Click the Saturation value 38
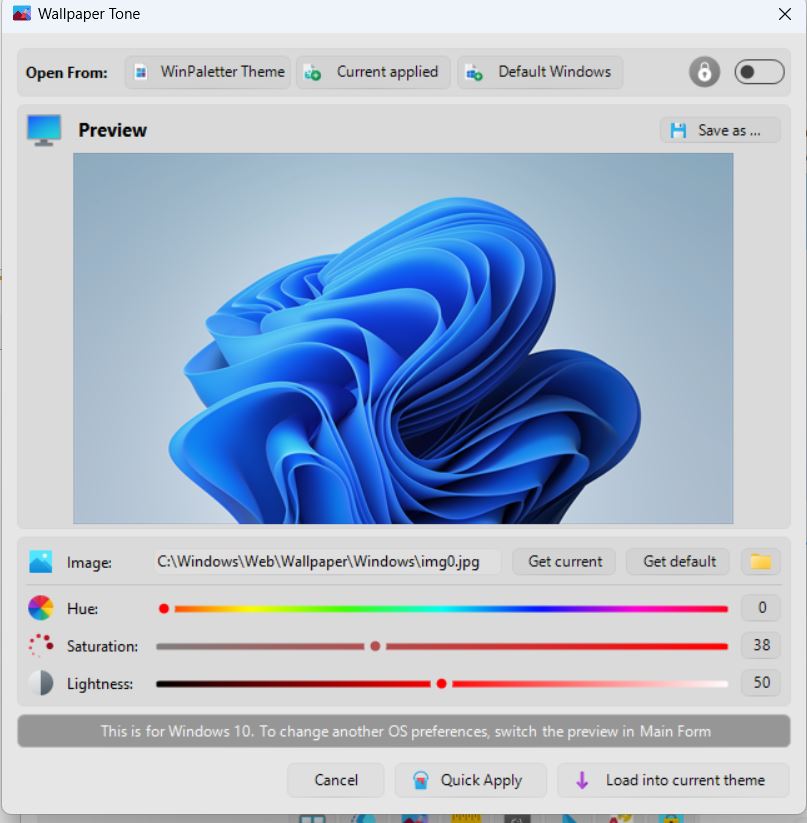Image resolution: width=807 pixels, height=823 pixels. 761,645
